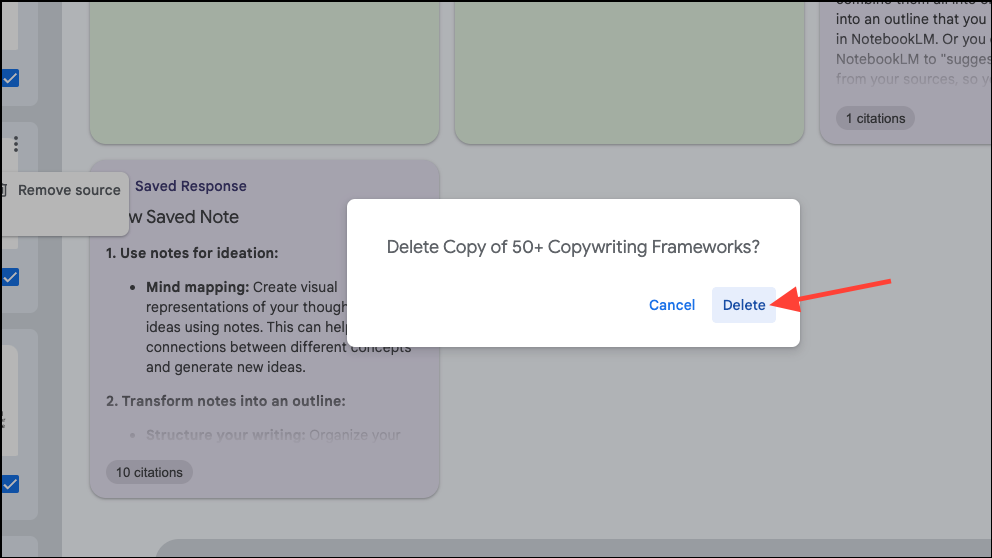This screenshot has height=558, width=992.
Task: Open the 1 citations chip
Action: coord(875,118)
